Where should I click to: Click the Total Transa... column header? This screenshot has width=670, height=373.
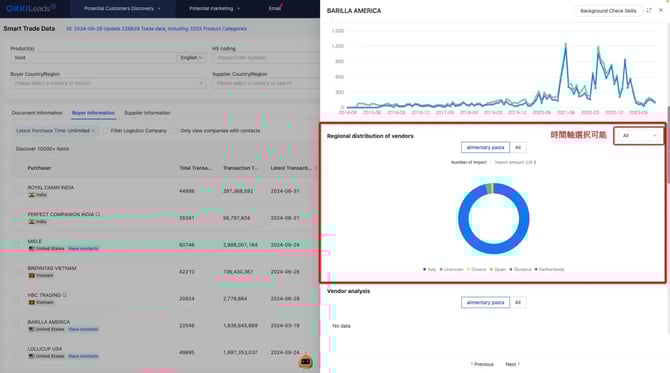pyautogui.click(x=195, y=168)
